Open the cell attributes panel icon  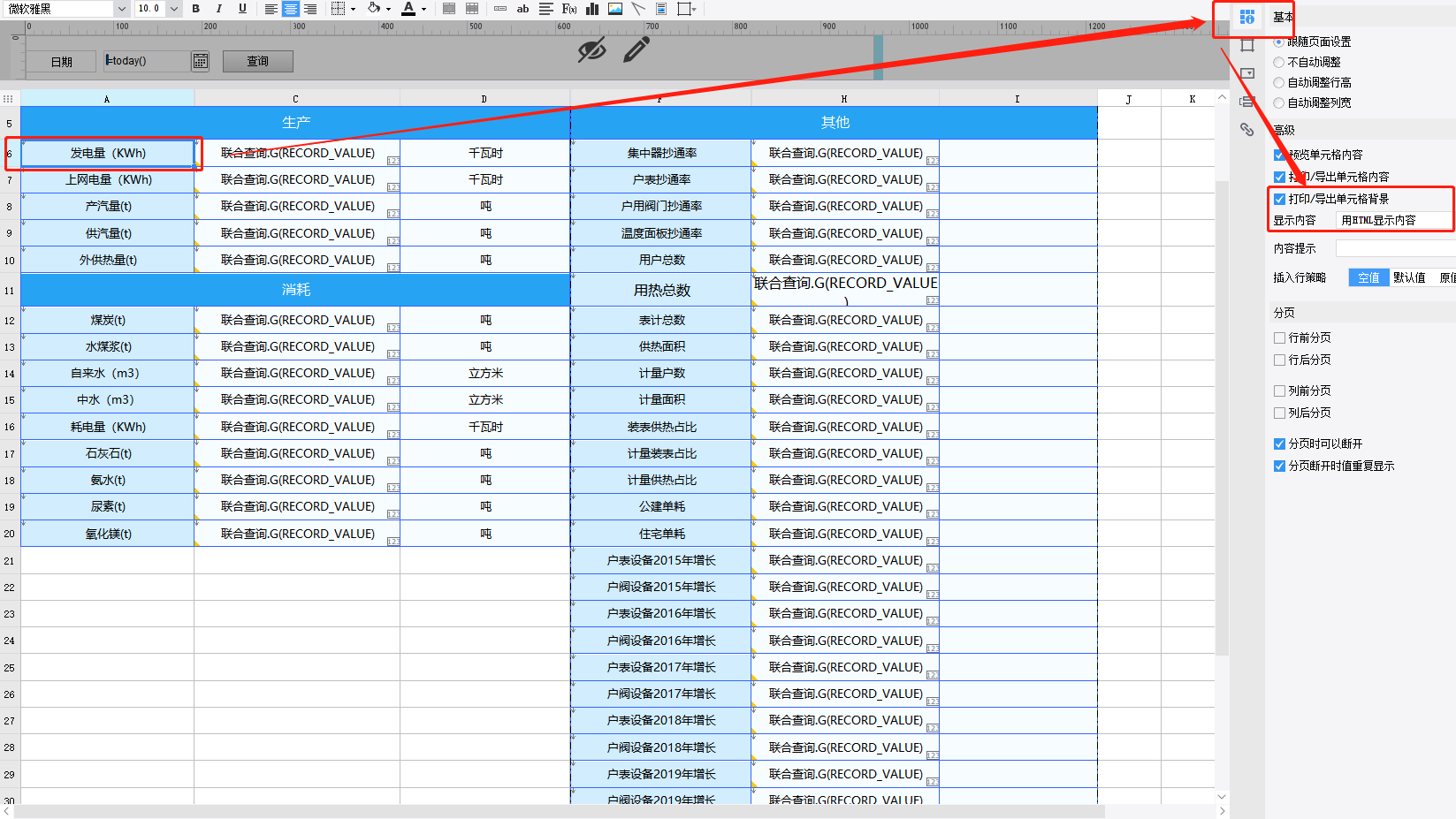point(1246,17)
